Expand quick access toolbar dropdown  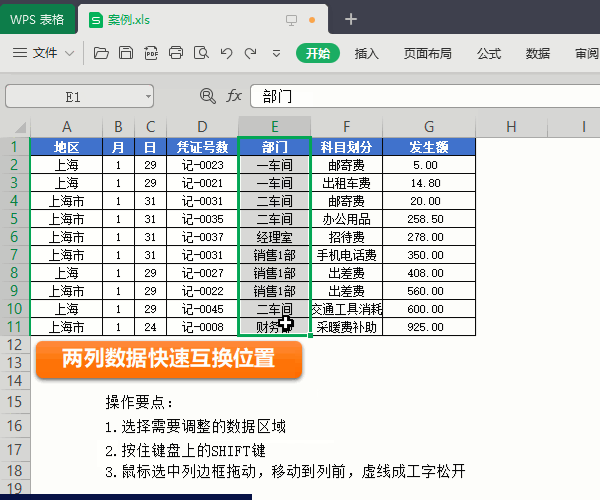point(276,54)
